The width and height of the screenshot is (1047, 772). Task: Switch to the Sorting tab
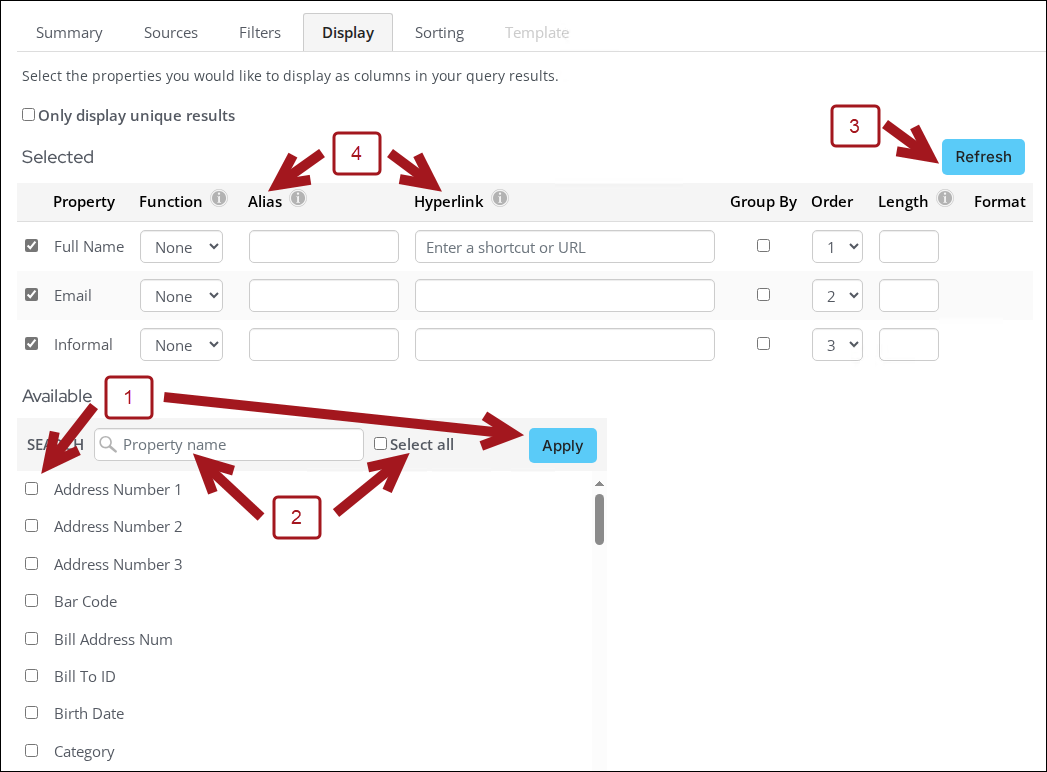pyautogui.click(x=439, y=33)
